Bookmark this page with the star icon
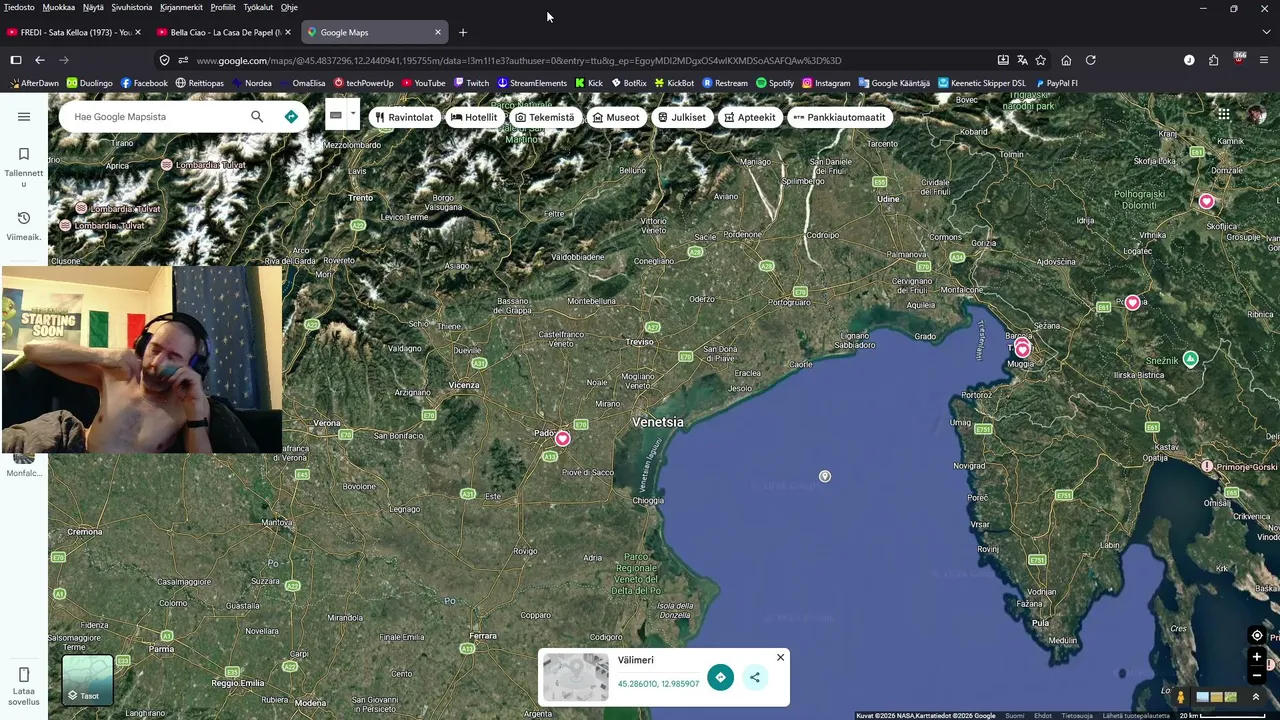Image resolution: width=1280 pixels, height=720 pixels. click(x=1040, y=60)
